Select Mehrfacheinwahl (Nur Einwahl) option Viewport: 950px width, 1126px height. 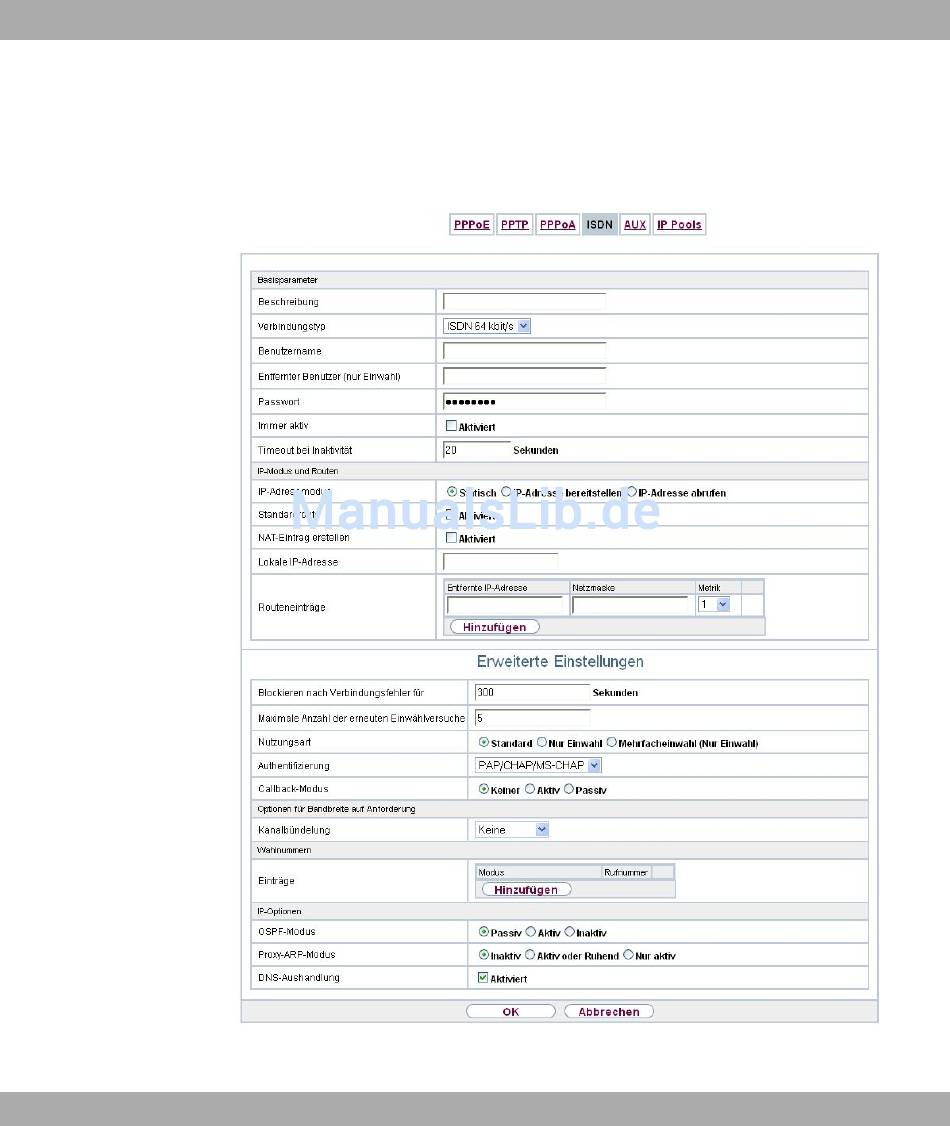point(611,742)
